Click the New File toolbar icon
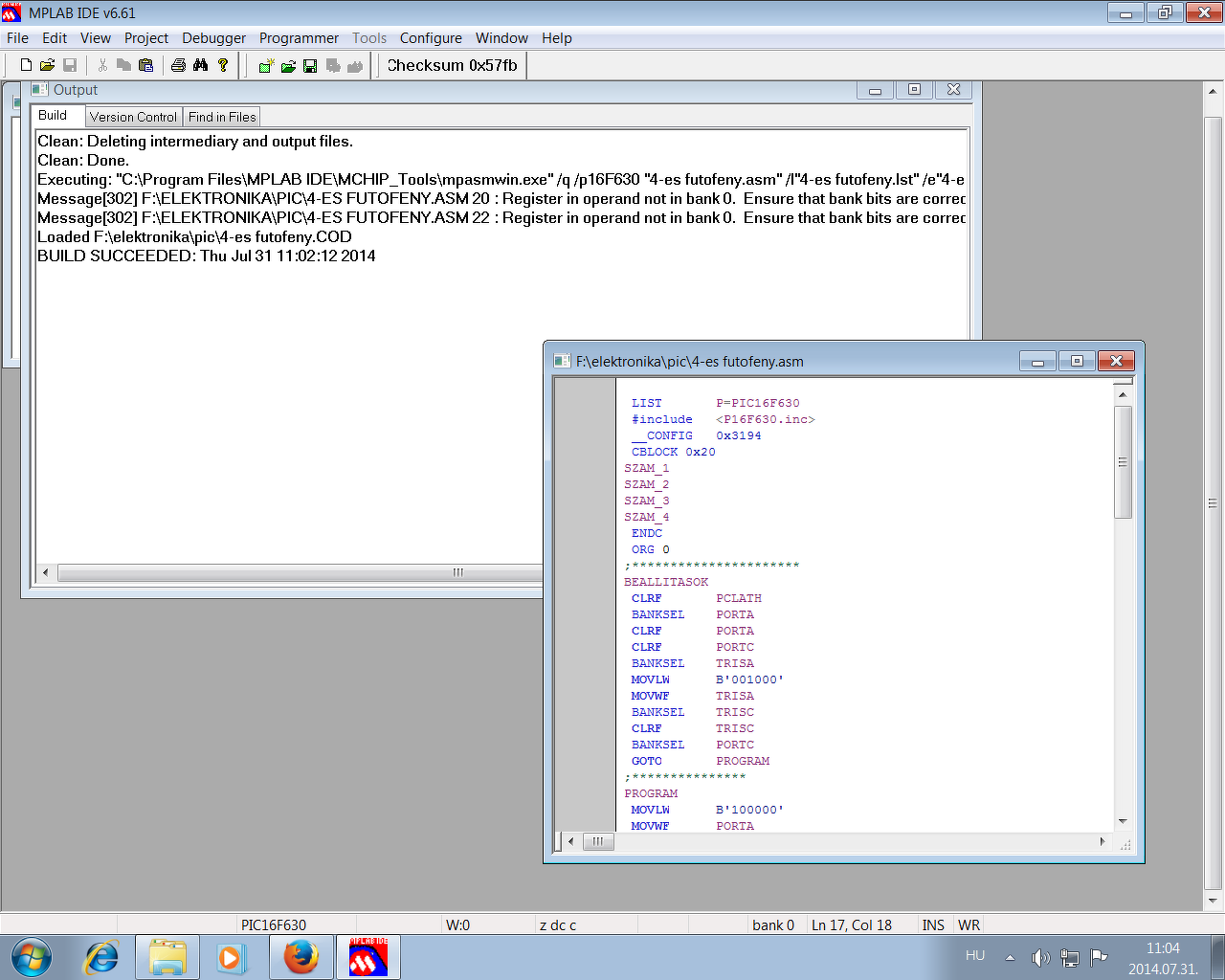Image resolution: width=1225 pixels, height=980 pixels. (x=26, y=65)
